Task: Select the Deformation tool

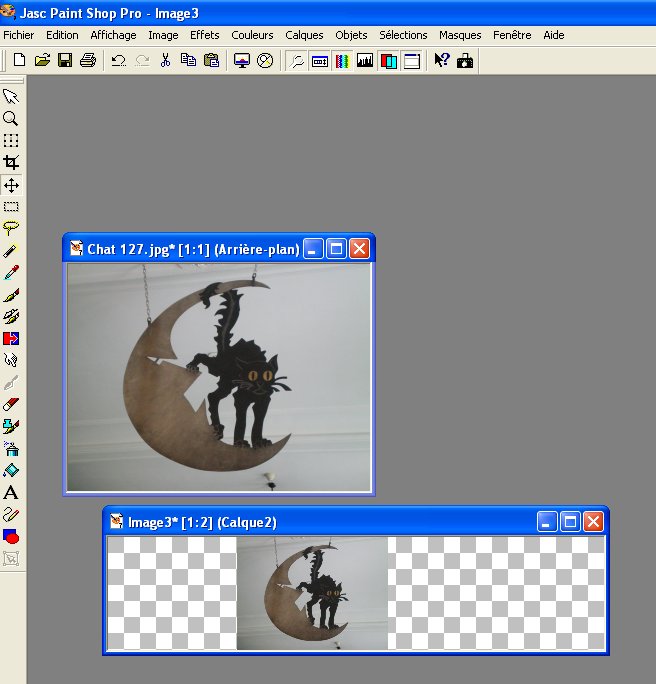Action: (x=11, y=140)
